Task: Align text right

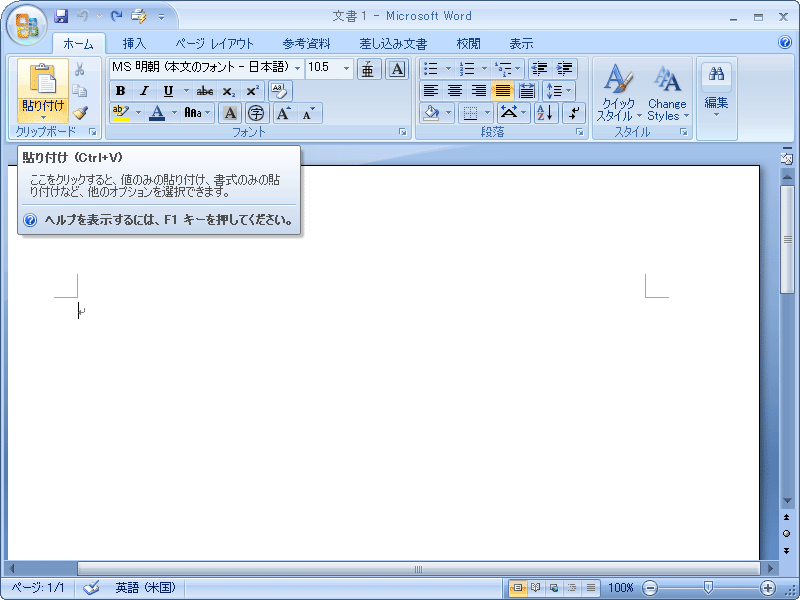Action: click(x=479, y=91)
